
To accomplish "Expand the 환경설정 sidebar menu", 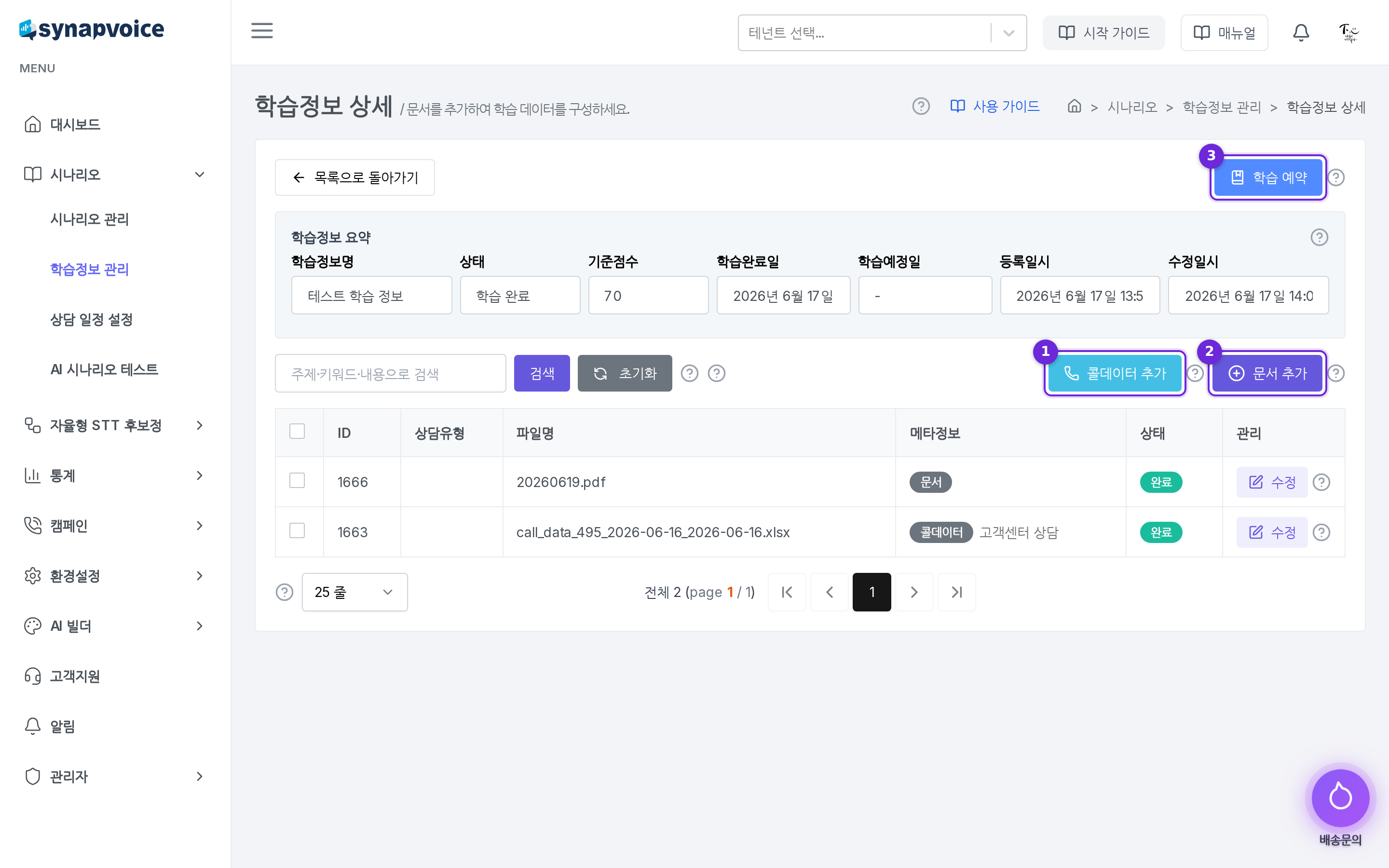I will click(115, 576).
